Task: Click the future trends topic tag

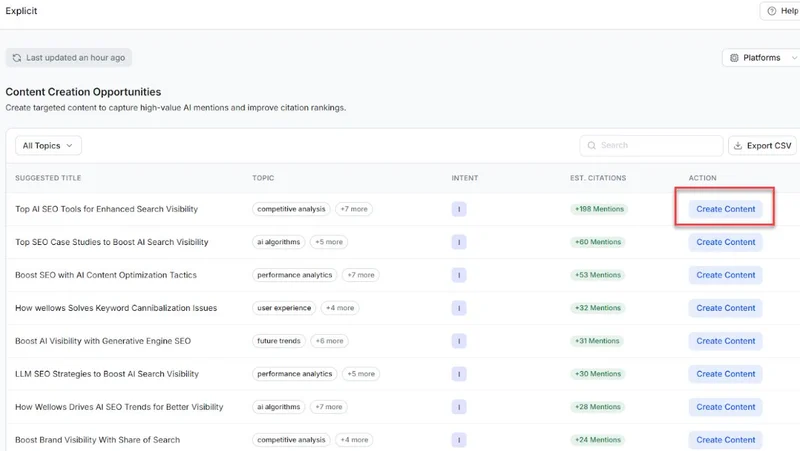Action: (279, 341)
